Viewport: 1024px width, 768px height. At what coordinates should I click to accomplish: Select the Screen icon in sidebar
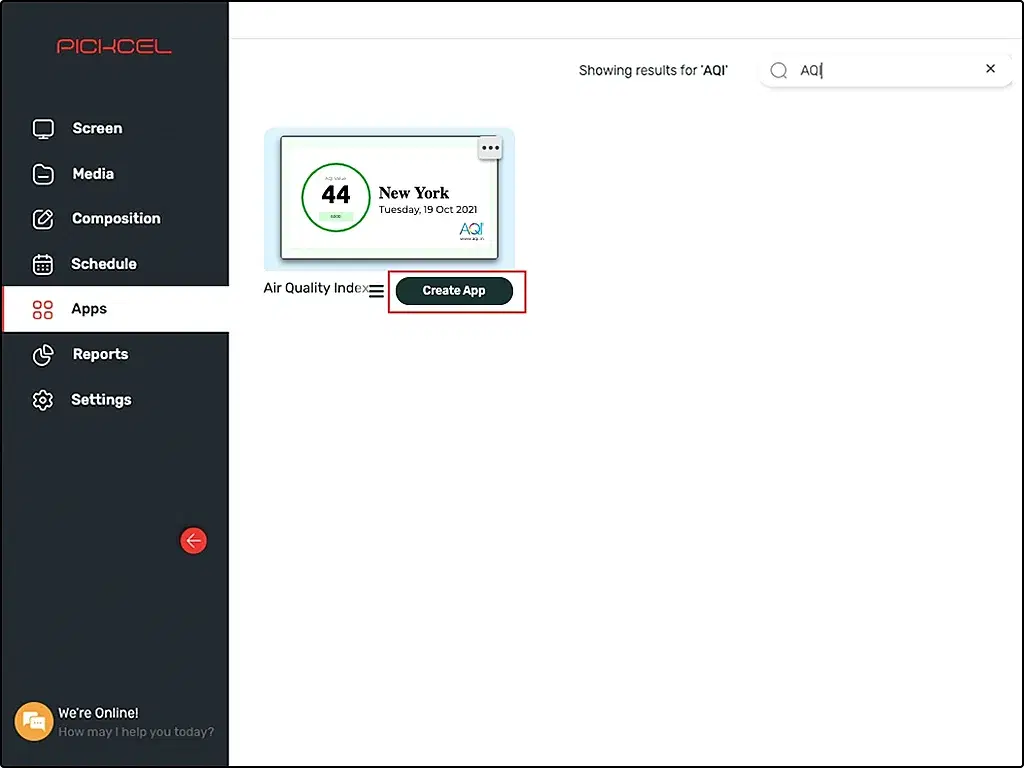pos(42,128)
